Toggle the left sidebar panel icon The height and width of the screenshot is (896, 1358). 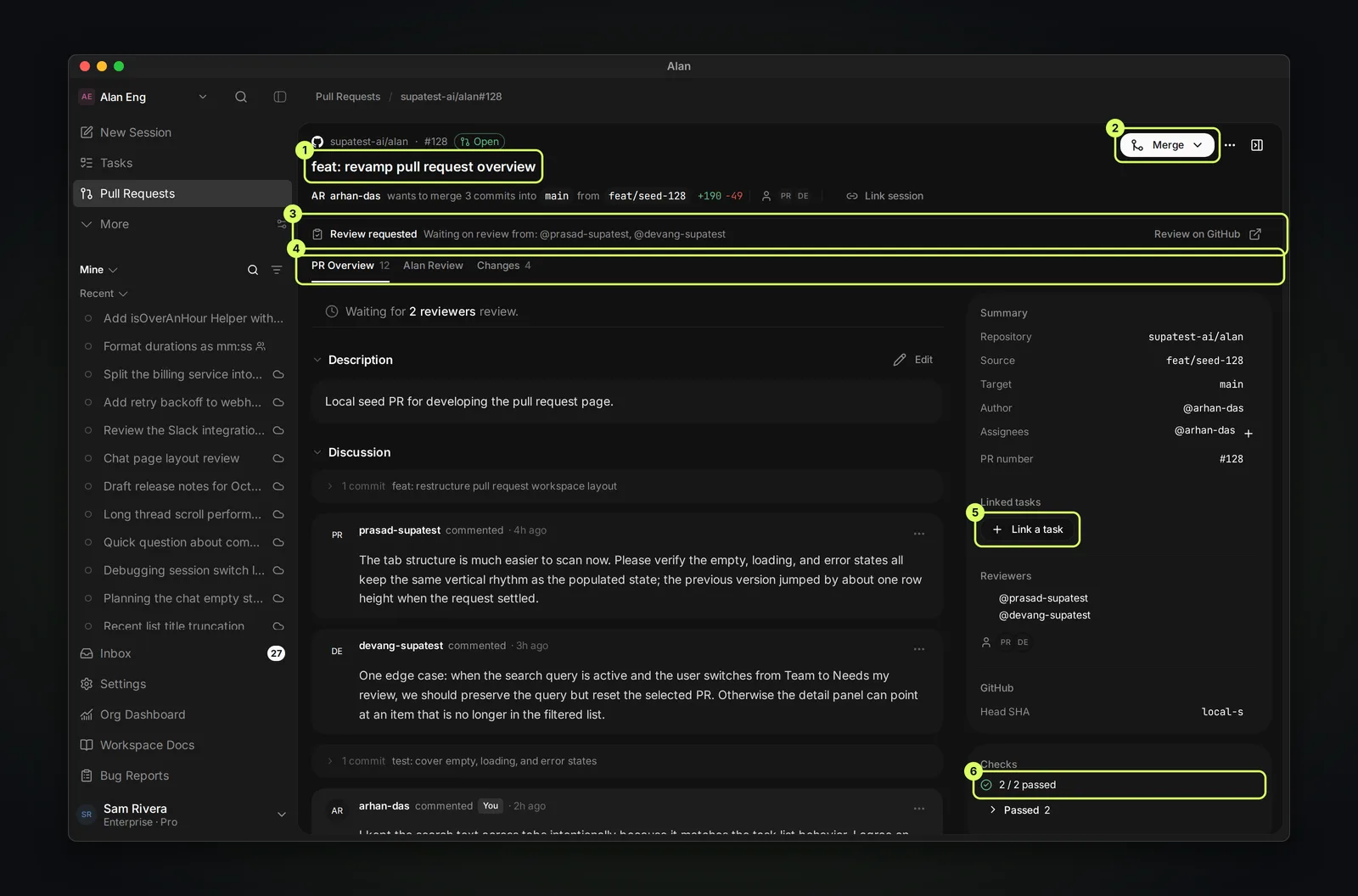pyautogui.click(x=280, y=97)
